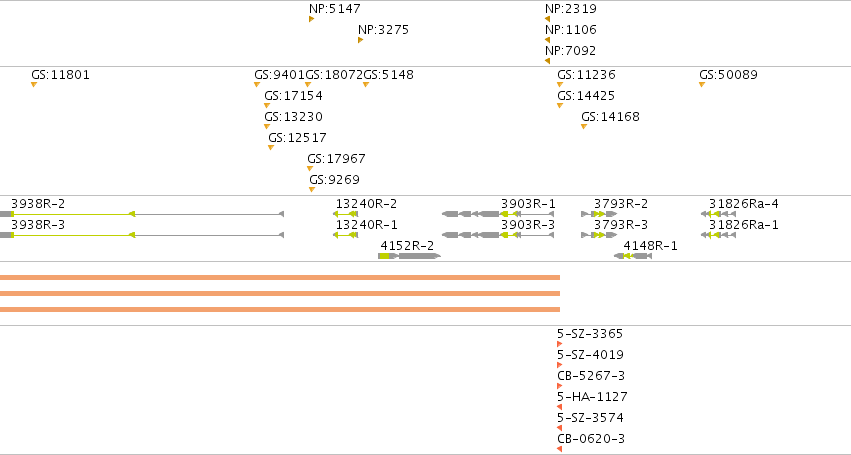Image resolution: width=851 pixels, height=455 pixels.
Task: Select the GS:18072 insertion label
Action: point(334,75)
